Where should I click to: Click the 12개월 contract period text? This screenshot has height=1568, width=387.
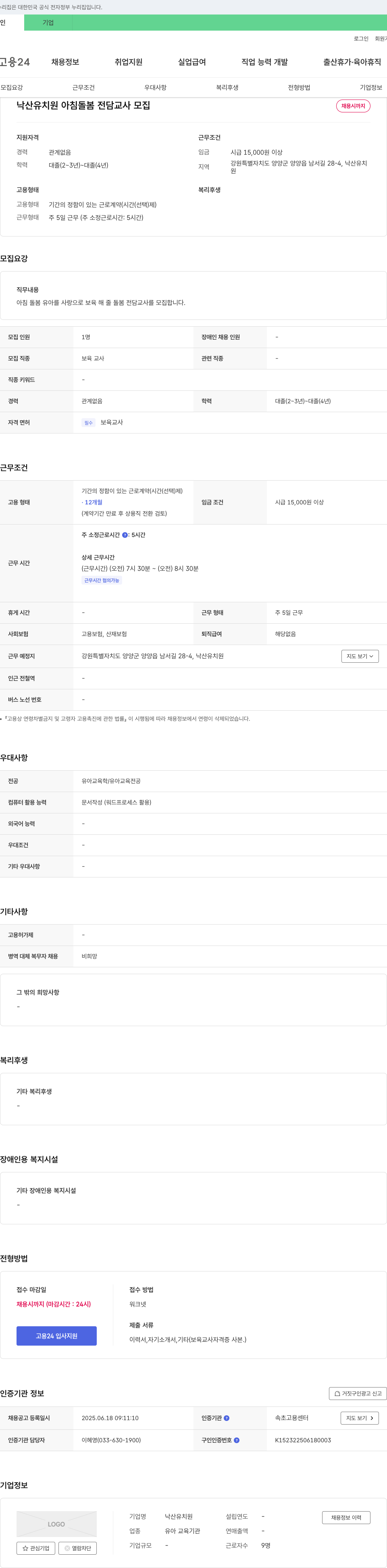tap(93, 502)
